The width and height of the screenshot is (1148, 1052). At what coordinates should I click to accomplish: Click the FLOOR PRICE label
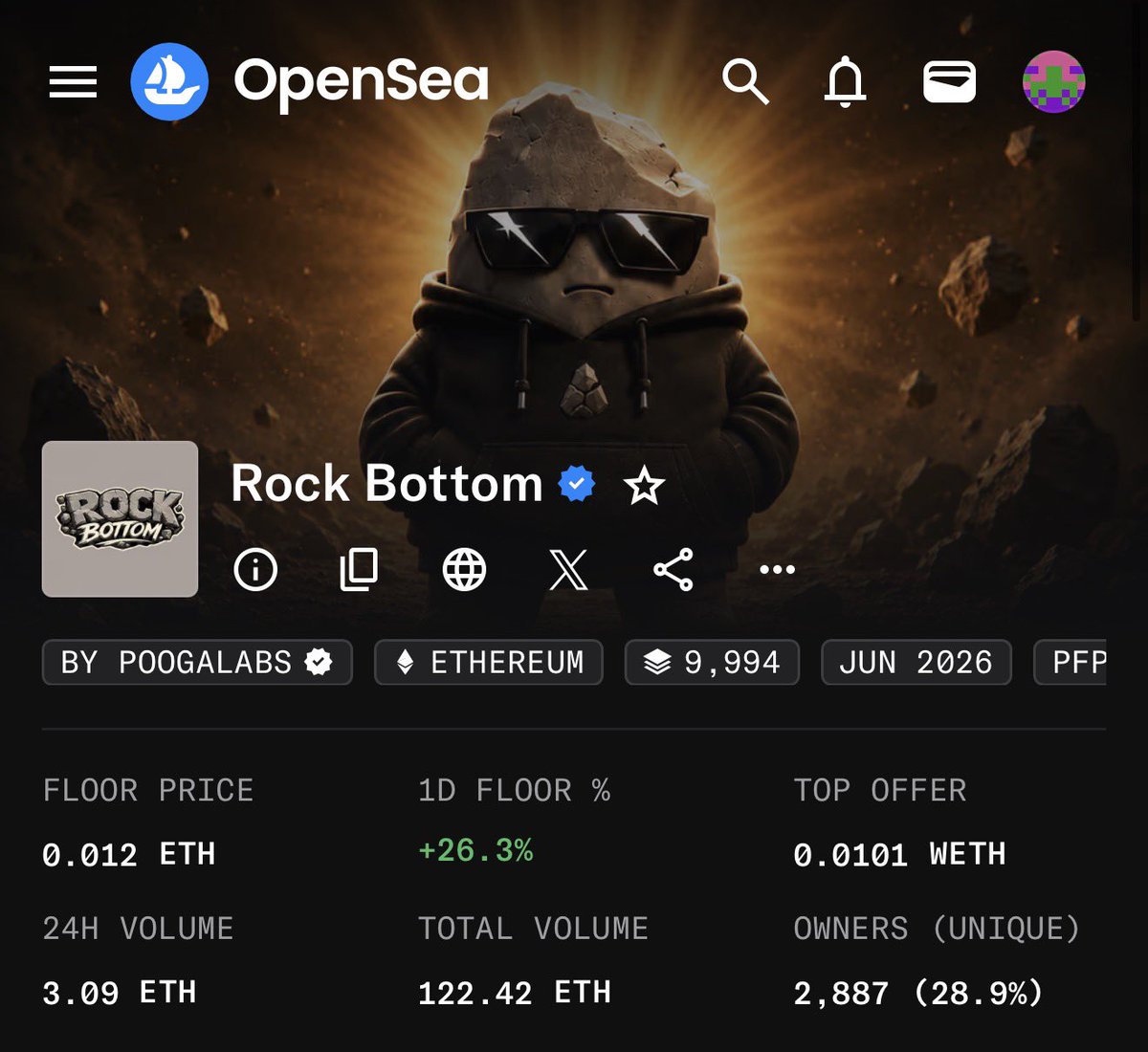pyautogui.click(x=148, y=791)
